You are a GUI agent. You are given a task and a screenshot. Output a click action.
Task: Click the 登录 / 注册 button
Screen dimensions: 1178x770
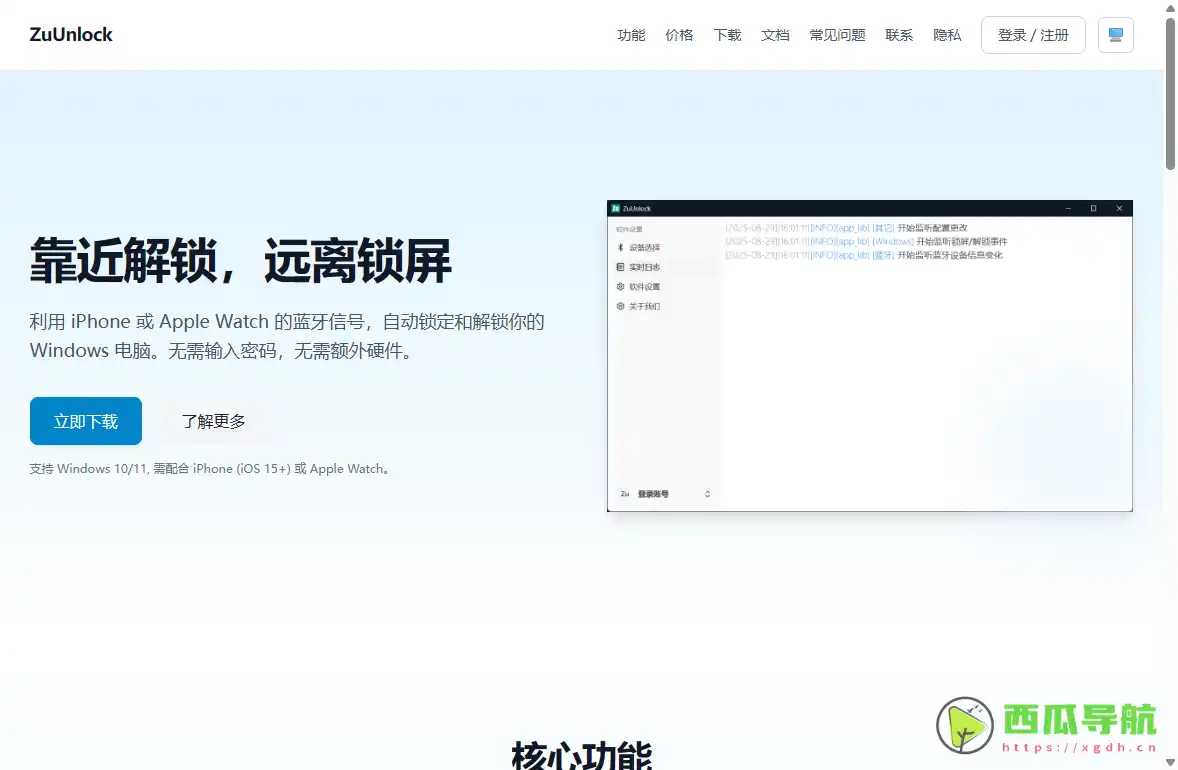[1033, 35]
